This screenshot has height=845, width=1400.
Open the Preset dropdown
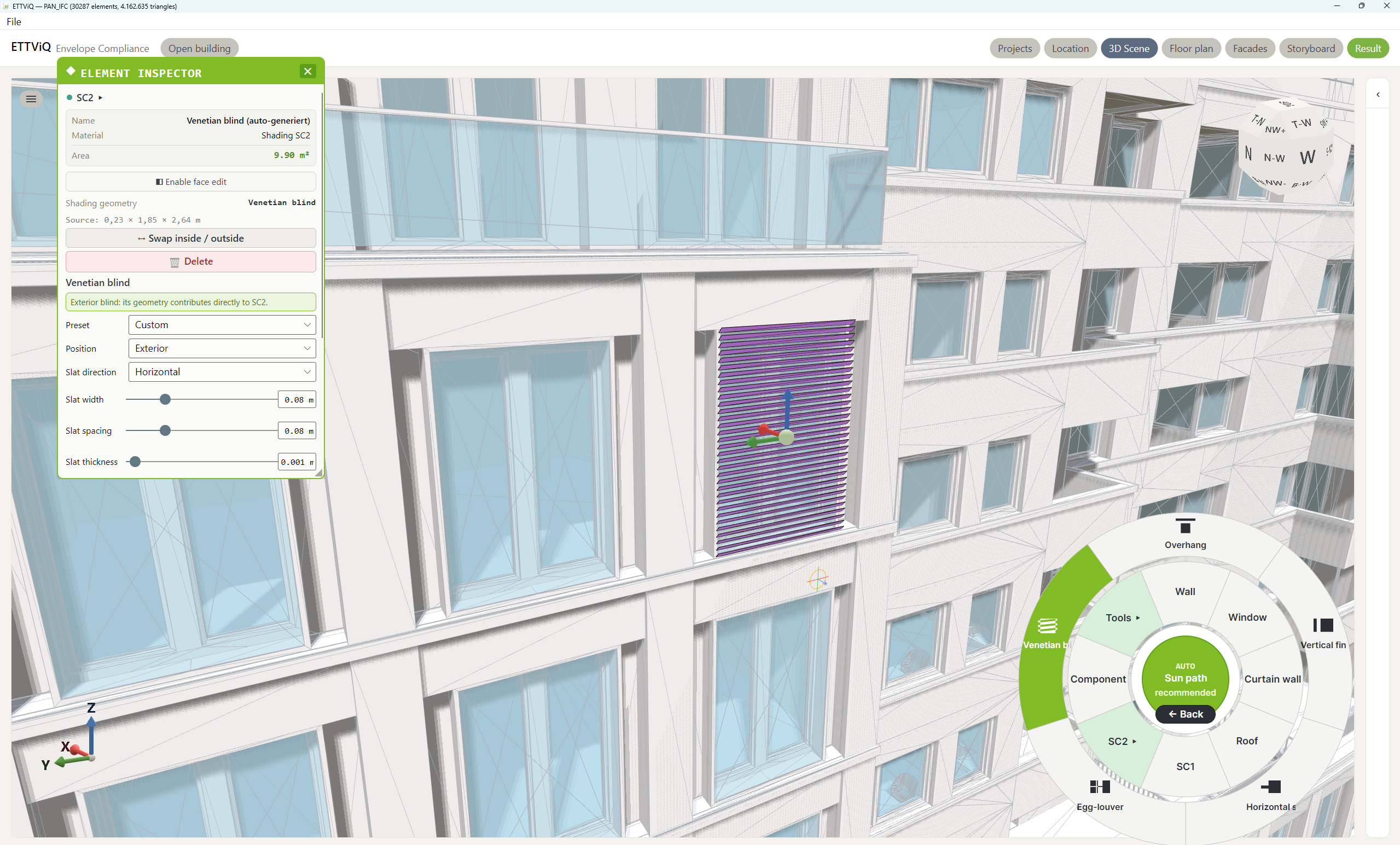pyautogui.click(x=222, y=325)
